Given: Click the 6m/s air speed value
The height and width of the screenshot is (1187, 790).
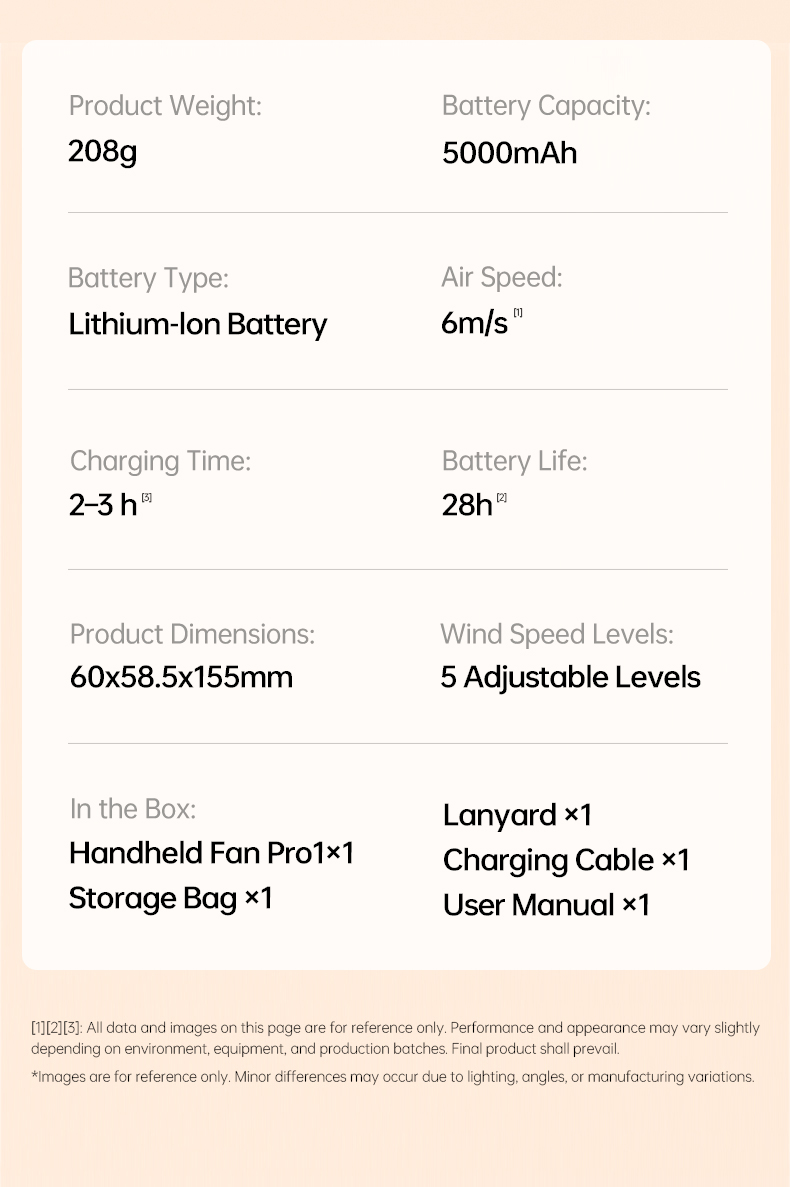Looking at the screenshot, I should point(474,323).
